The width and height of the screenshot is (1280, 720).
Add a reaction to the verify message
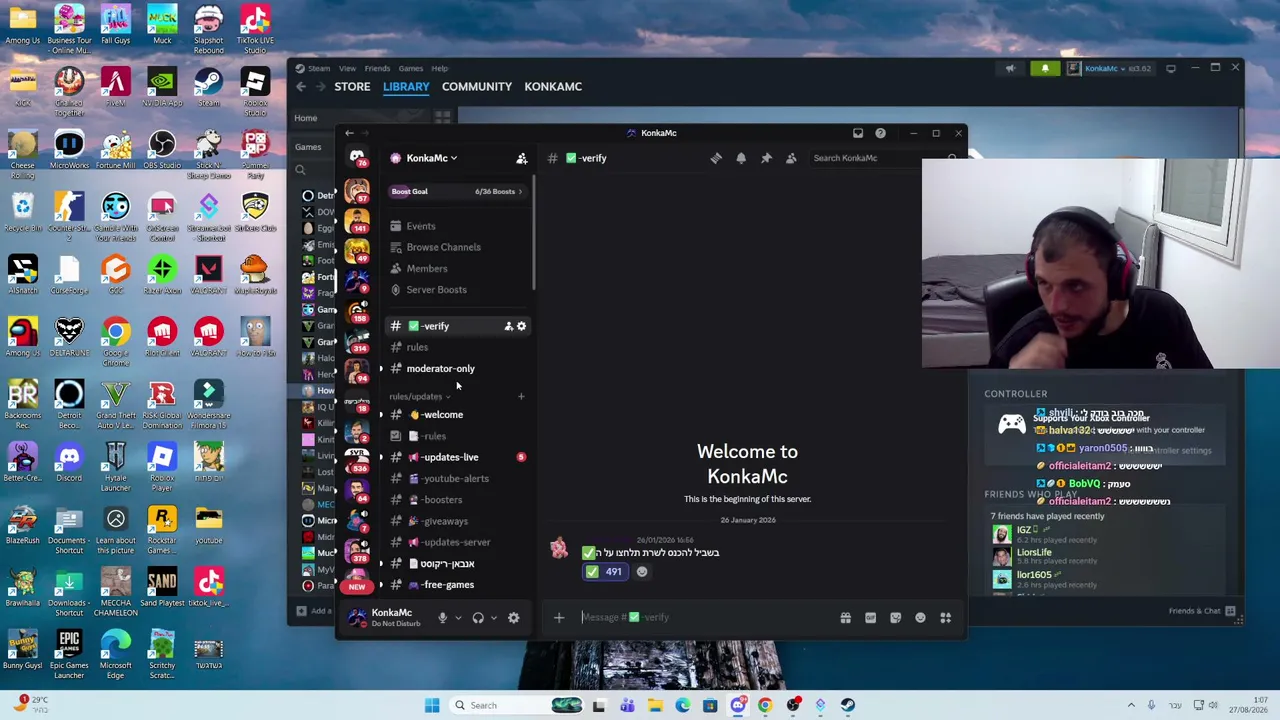coord(642,572)
